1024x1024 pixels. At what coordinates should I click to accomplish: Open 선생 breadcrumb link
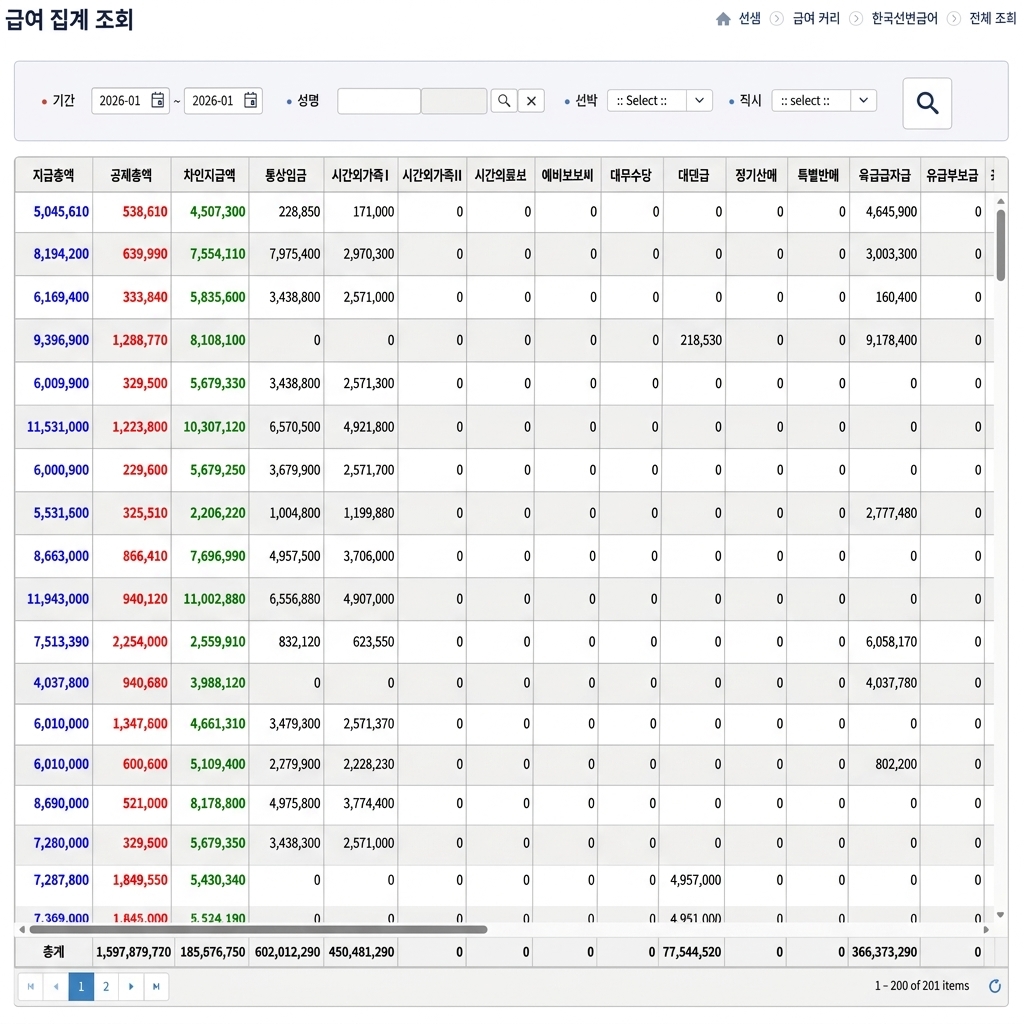click(x=750, y=18)
